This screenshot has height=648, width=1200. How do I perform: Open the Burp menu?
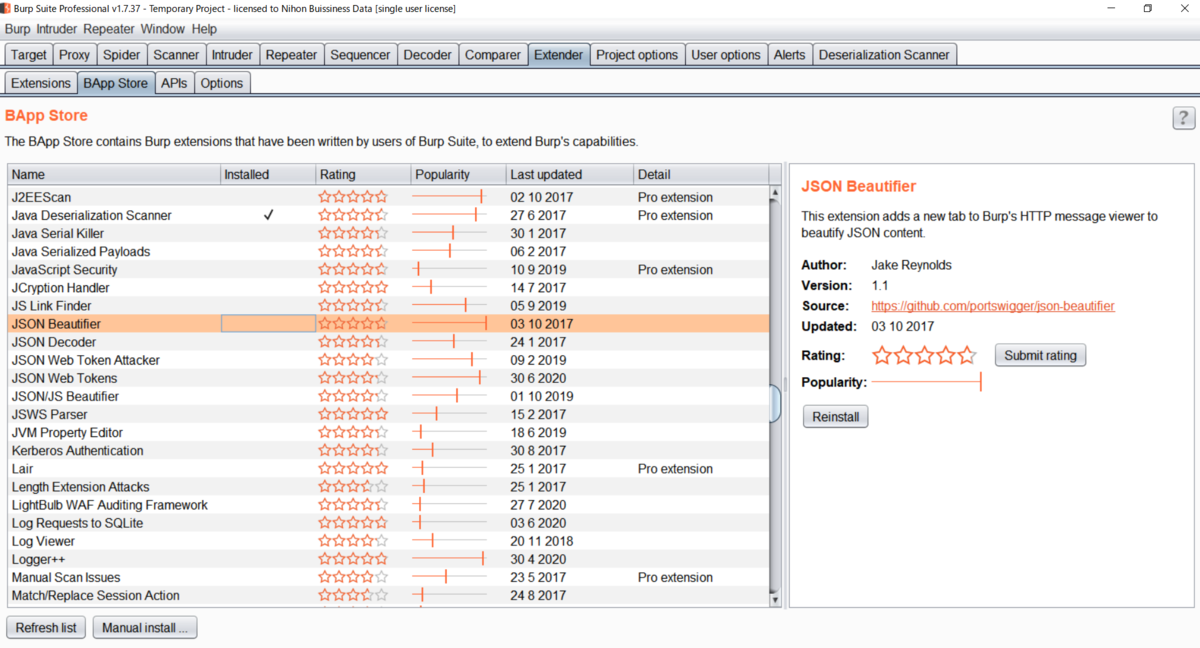[x=17, y=29]
